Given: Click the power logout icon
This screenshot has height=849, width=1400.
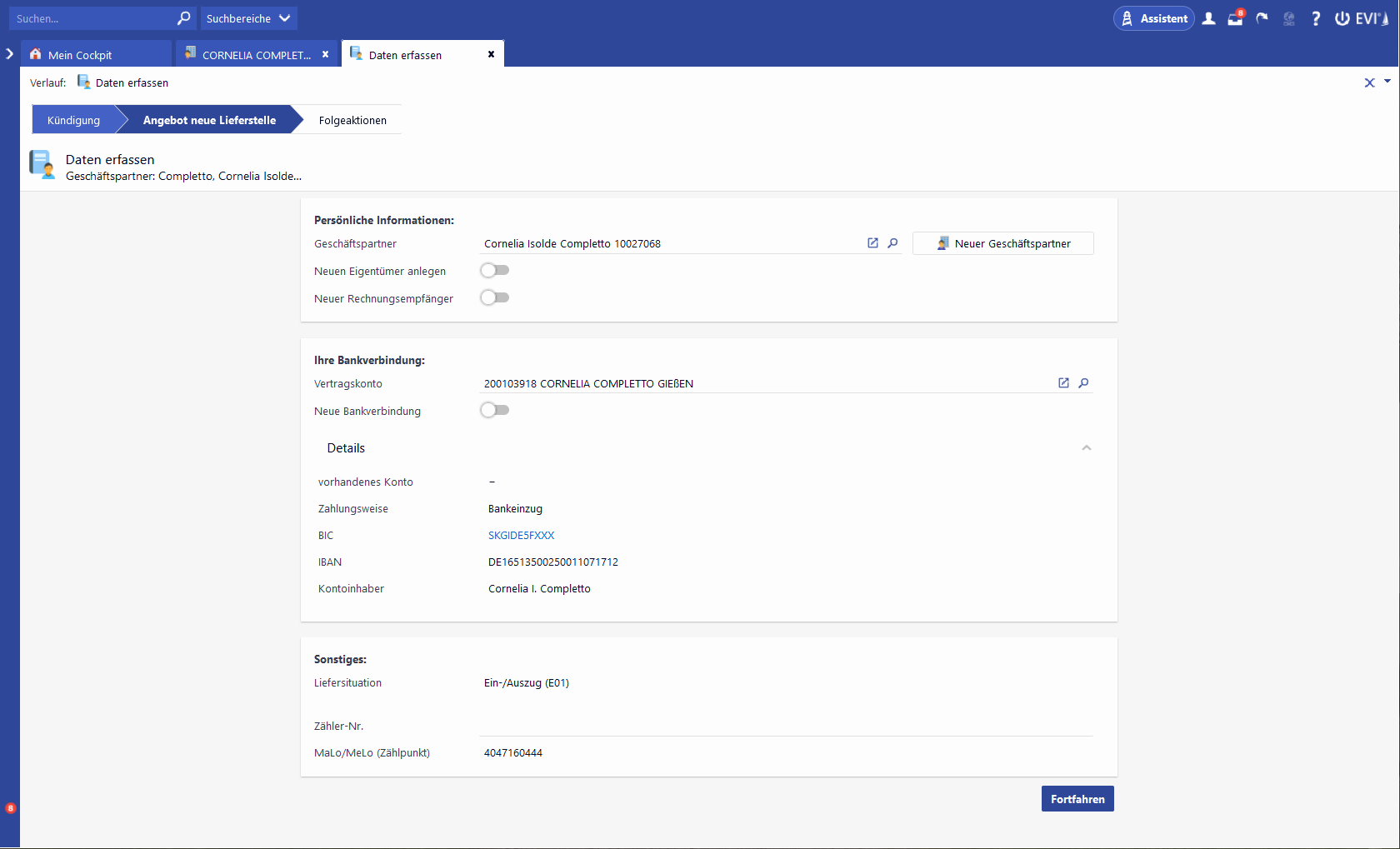Looking at the screenshot, I should [1342, 18].
